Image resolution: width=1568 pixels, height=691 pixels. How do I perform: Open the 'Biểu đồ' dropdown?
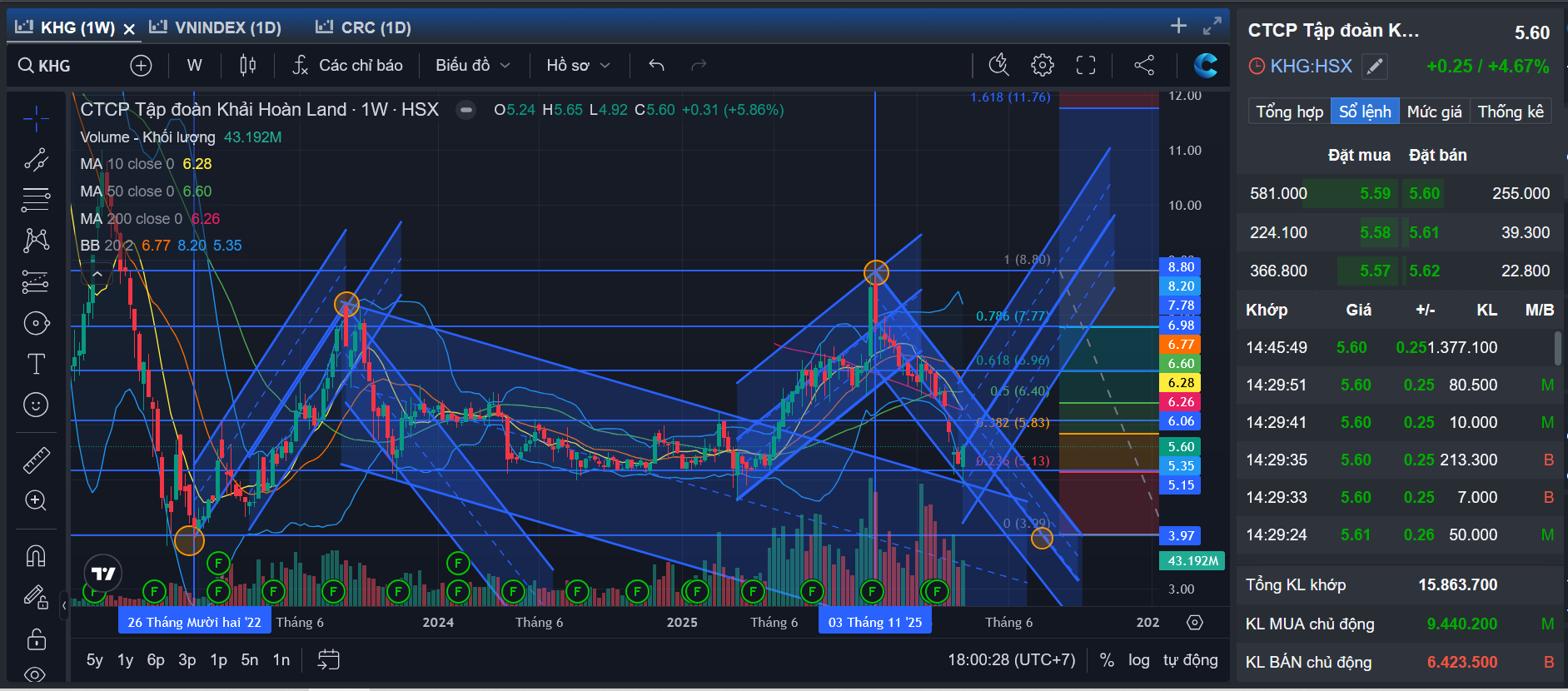pos(473,65)
